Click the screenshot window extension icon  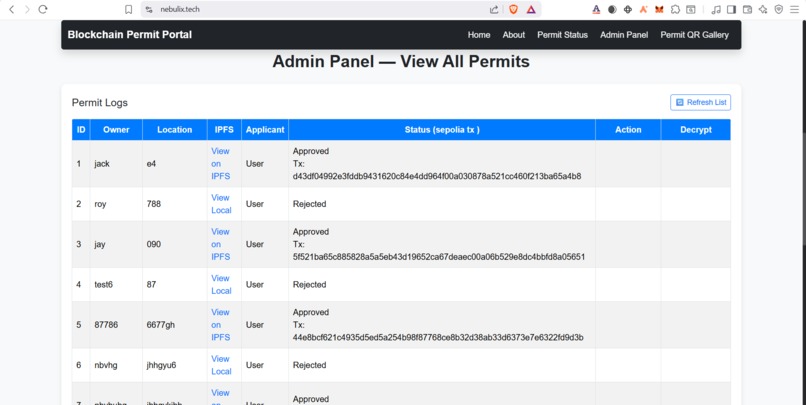pos(691,9)
